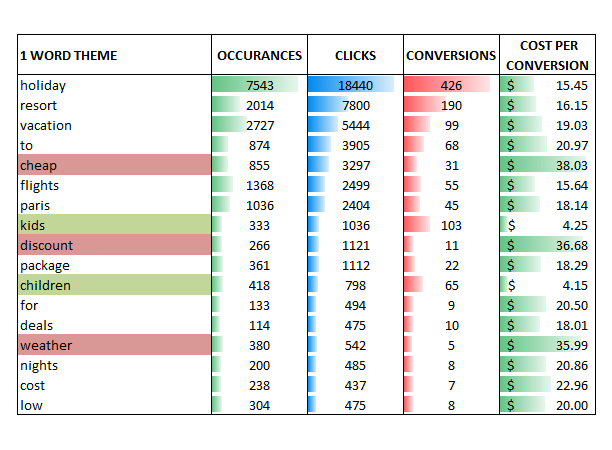Select the kids conversions value 103
This screenshot has width=612, height=450.
(450, 225)
